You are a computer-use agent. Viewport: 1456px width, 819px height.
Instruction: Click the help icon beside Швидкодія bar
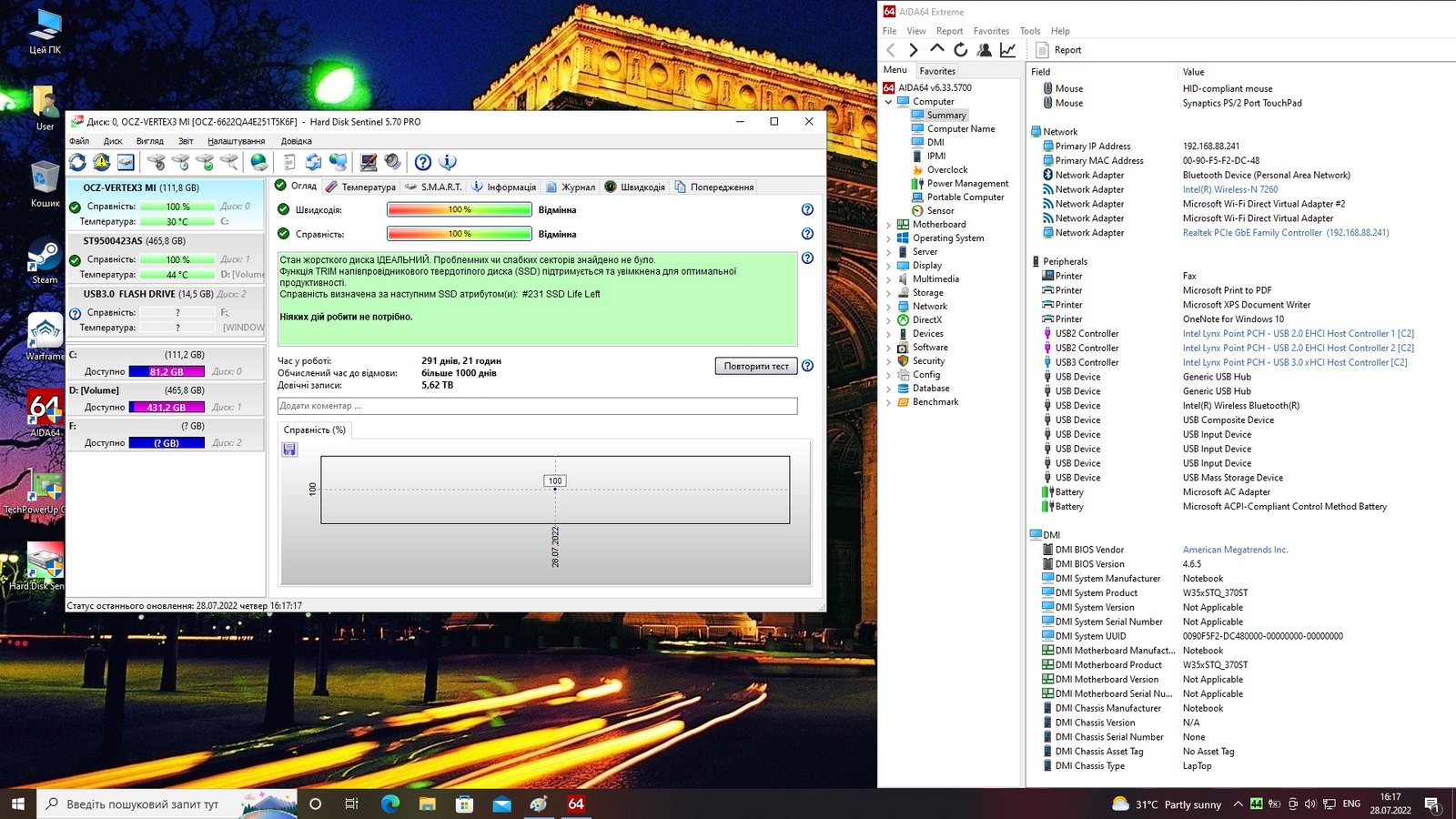[x=807, y=209]
